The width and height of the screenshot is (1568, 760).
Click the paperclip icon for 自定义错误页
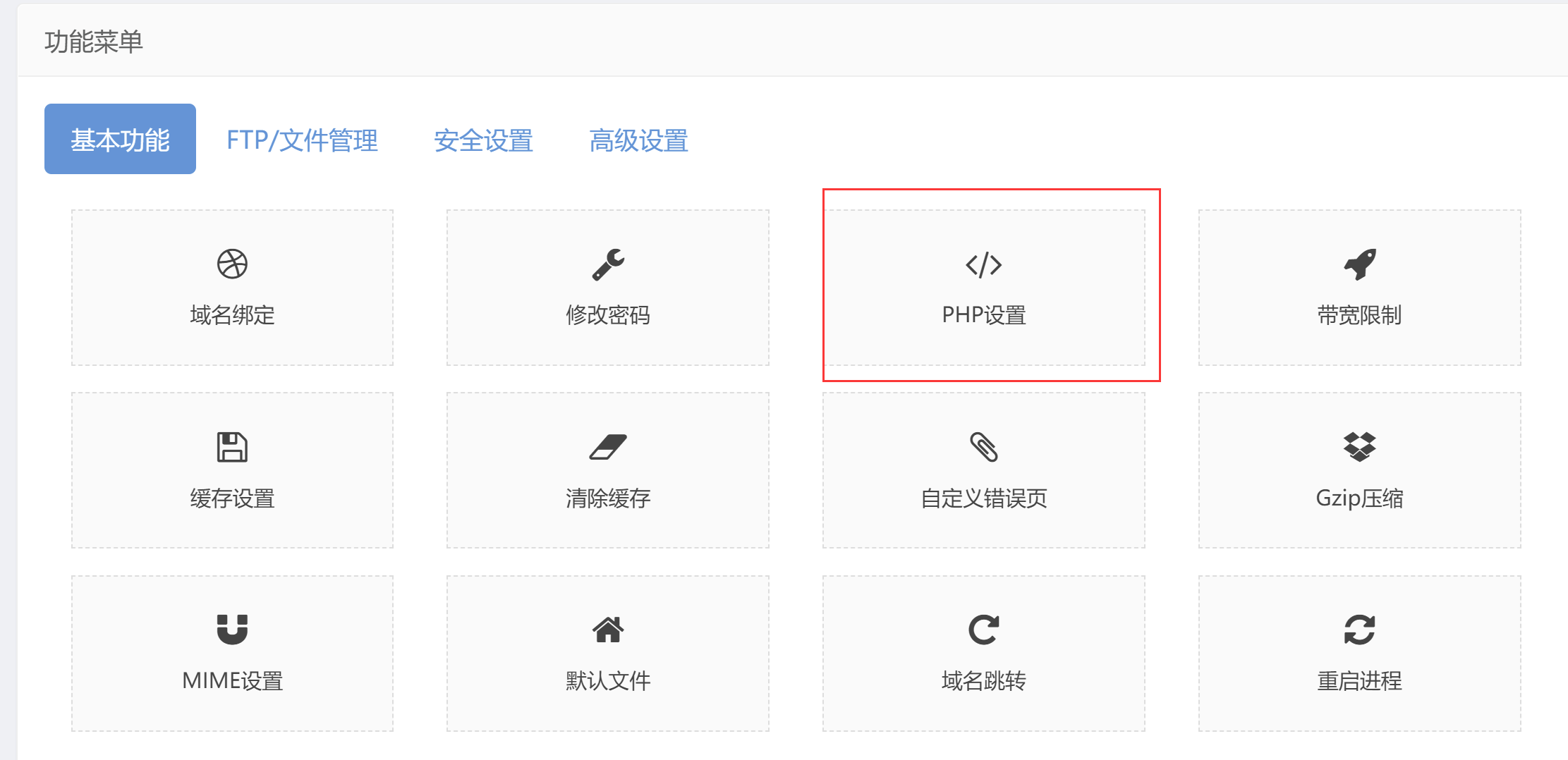pos(984,447)
